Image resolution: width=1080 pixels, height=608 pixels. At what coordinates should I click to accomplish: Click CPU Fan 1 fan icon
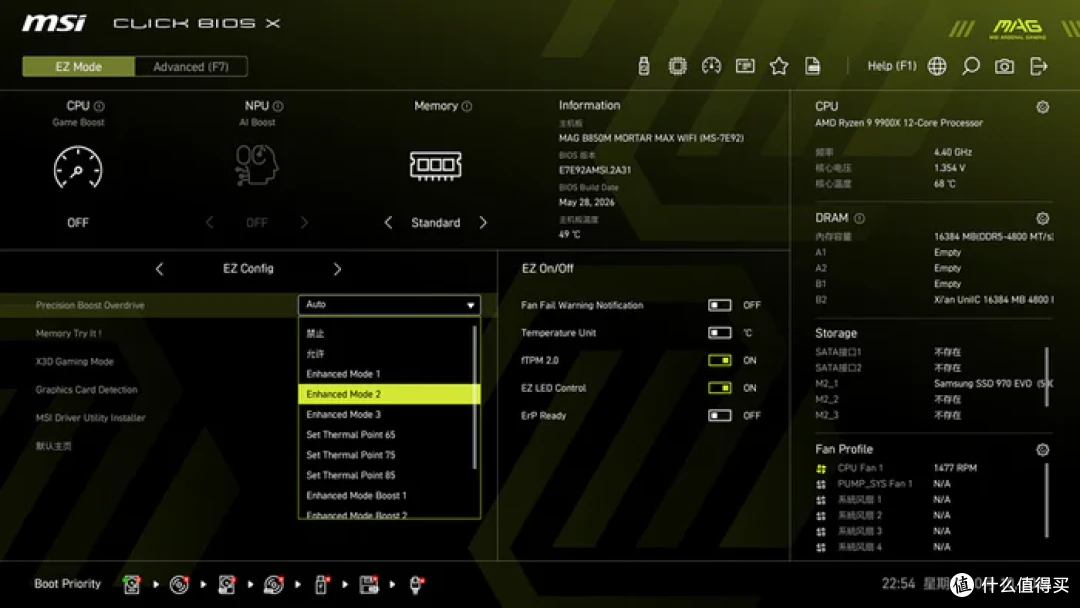(821, 468)
